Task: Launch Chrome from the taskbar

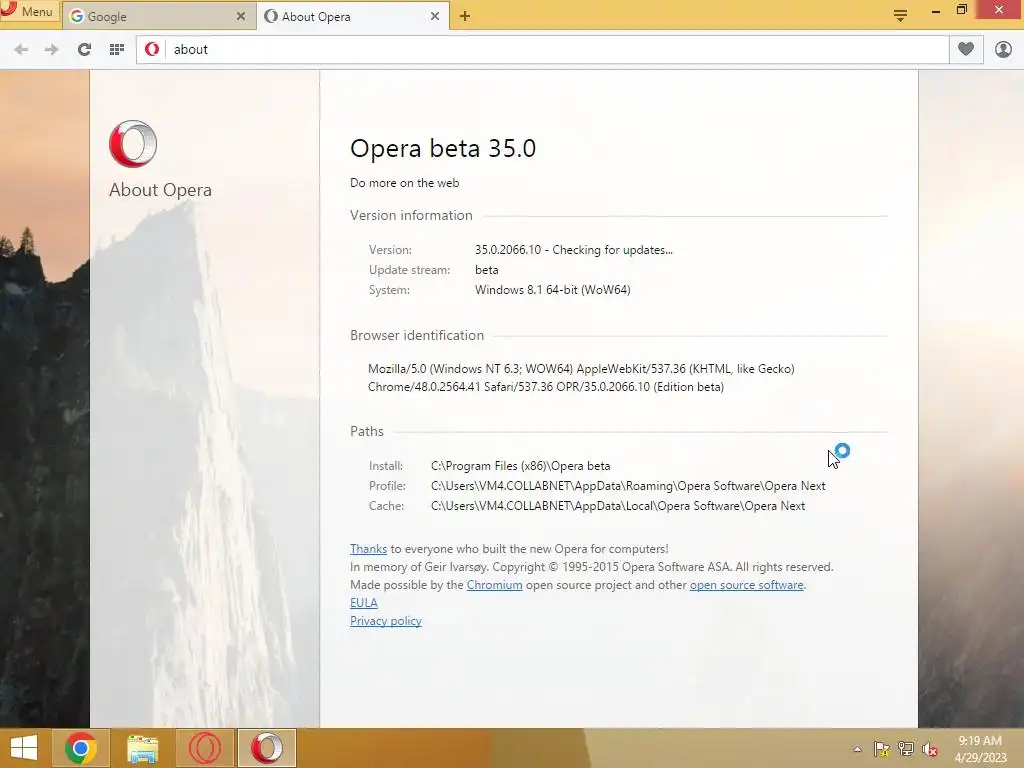Action: [x=80, y=748]
